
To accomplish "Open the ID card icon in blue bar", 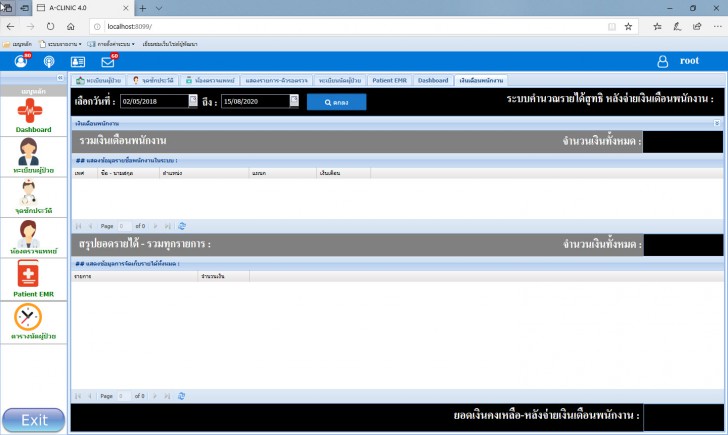I will point(78,61).
